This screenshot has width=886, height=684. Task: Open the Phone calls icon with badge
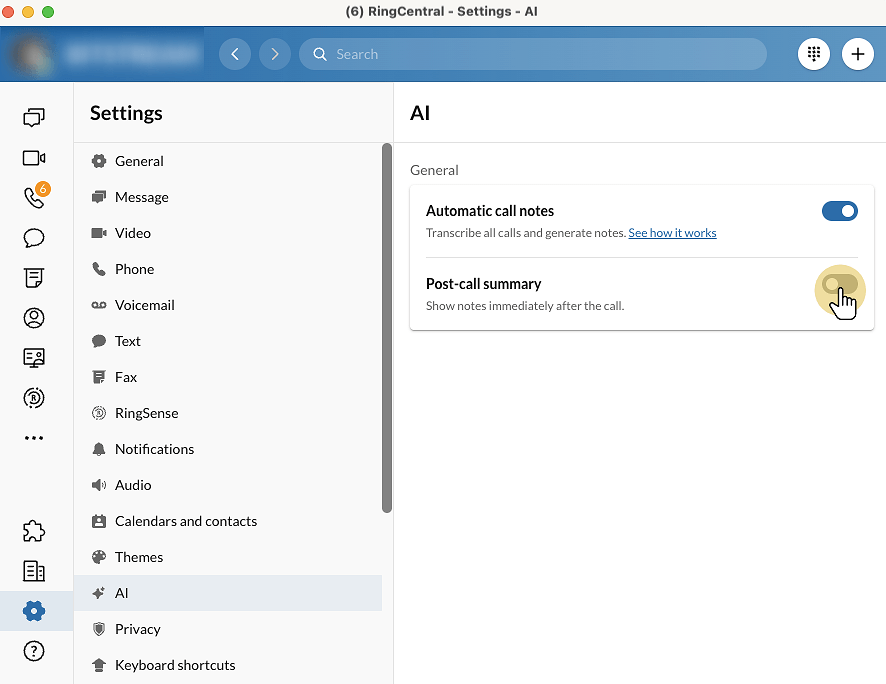pos(34,197)
